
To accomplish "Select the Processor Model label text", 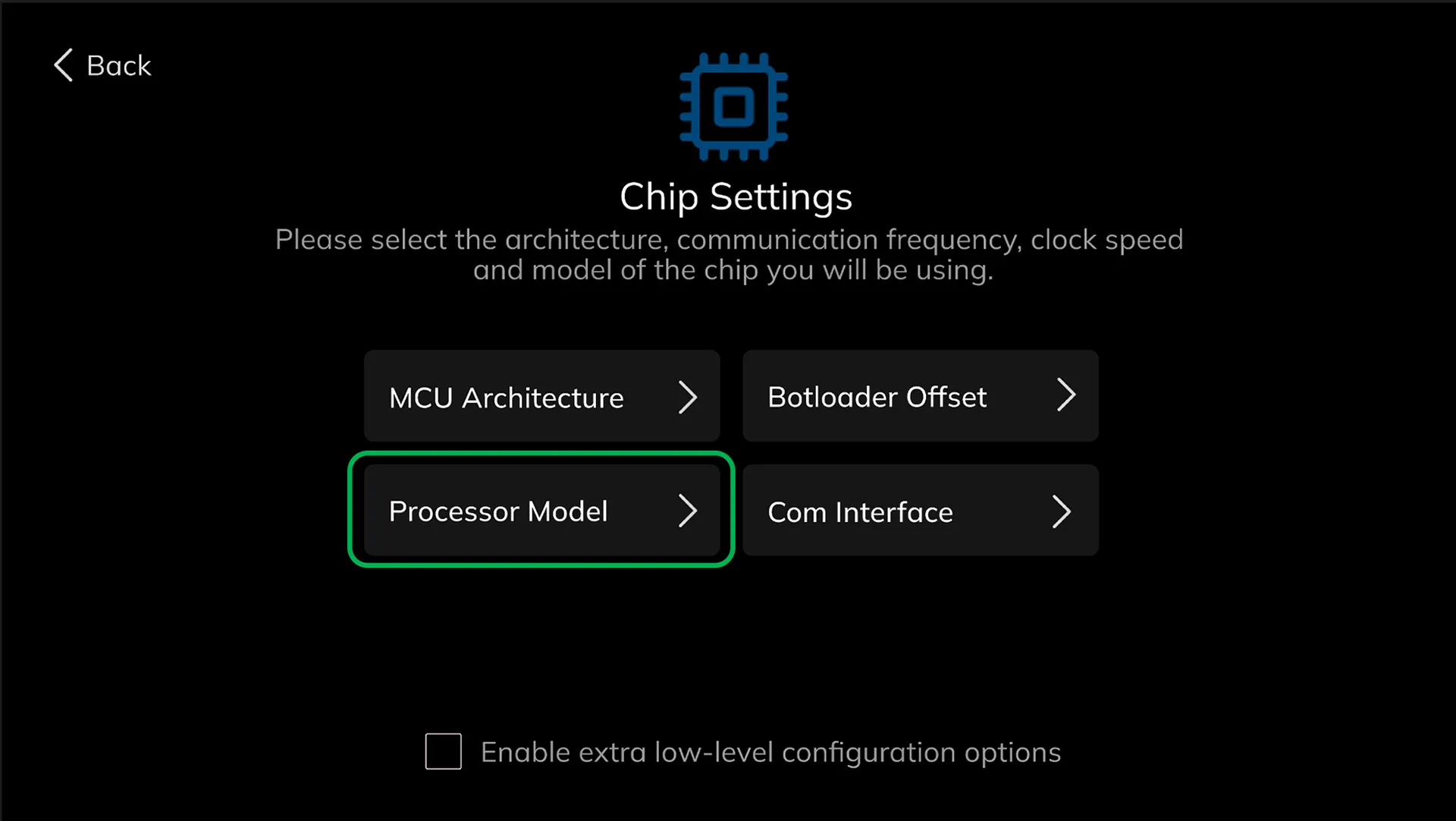I will 498,511.
